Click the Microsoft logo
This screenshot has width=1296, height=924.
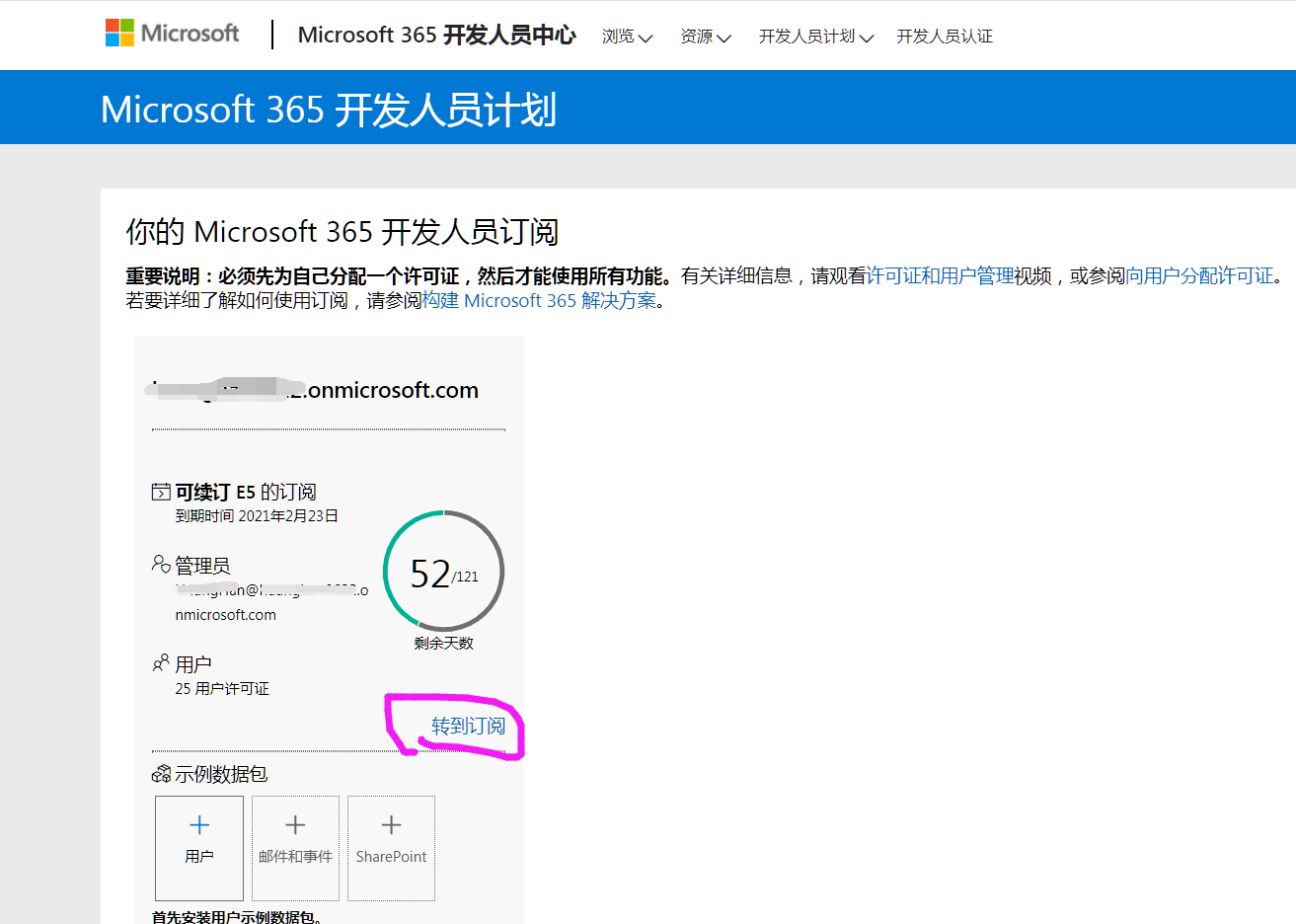(x=172, y=34)
